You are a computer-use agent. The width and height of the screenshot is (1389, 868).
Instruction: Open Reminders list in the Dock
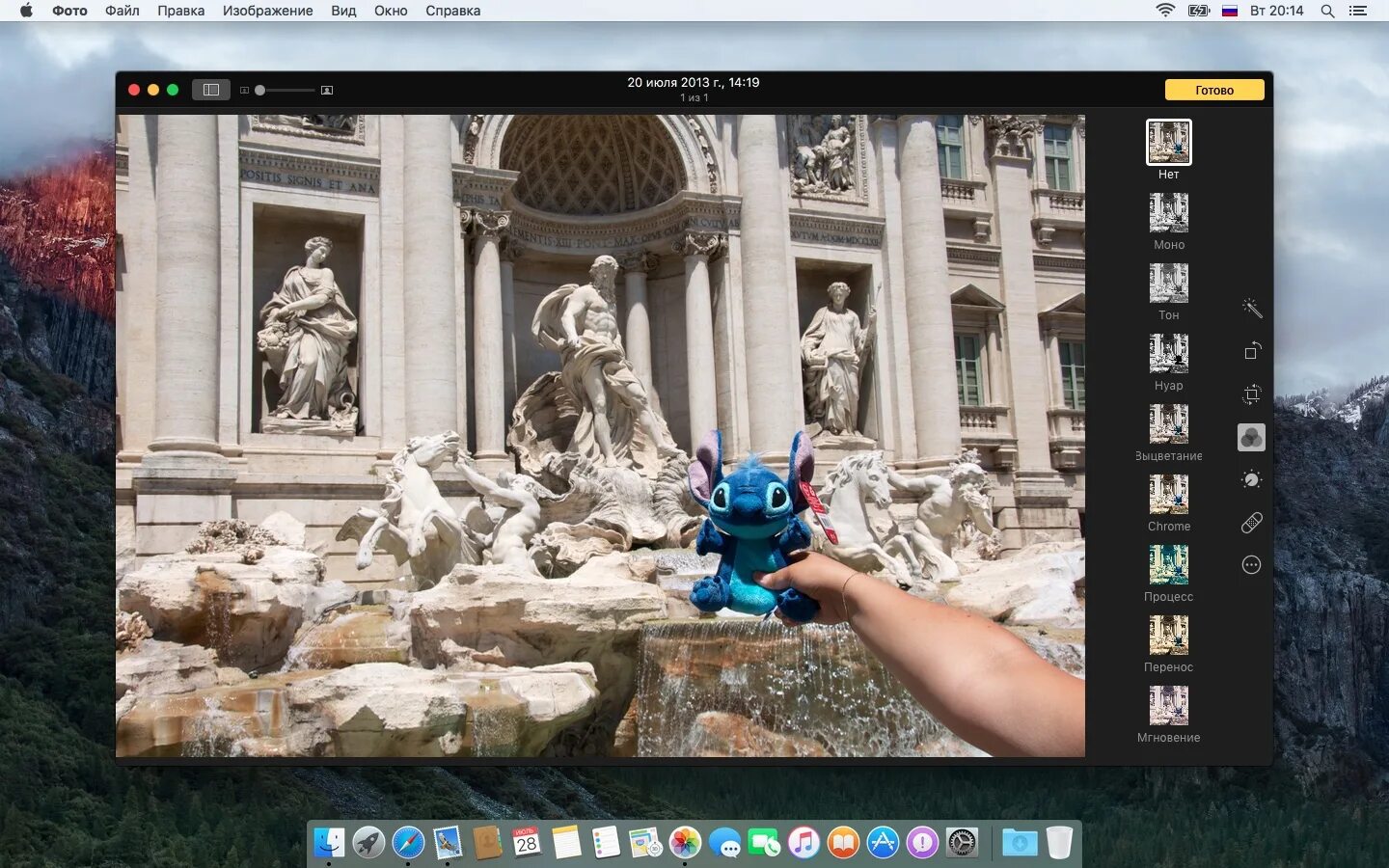click(x=606, y=843)
